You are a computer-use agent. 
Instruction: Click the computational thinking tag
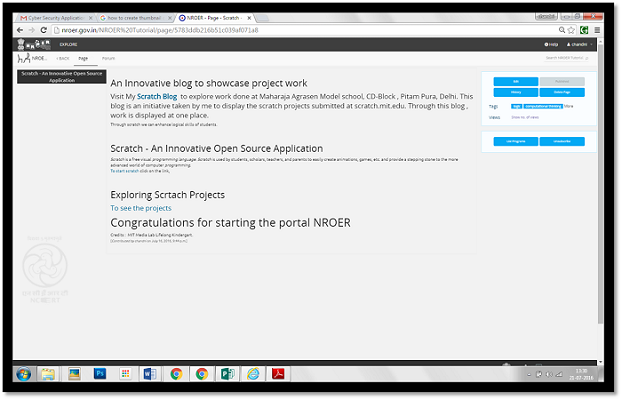pos(543,106)
